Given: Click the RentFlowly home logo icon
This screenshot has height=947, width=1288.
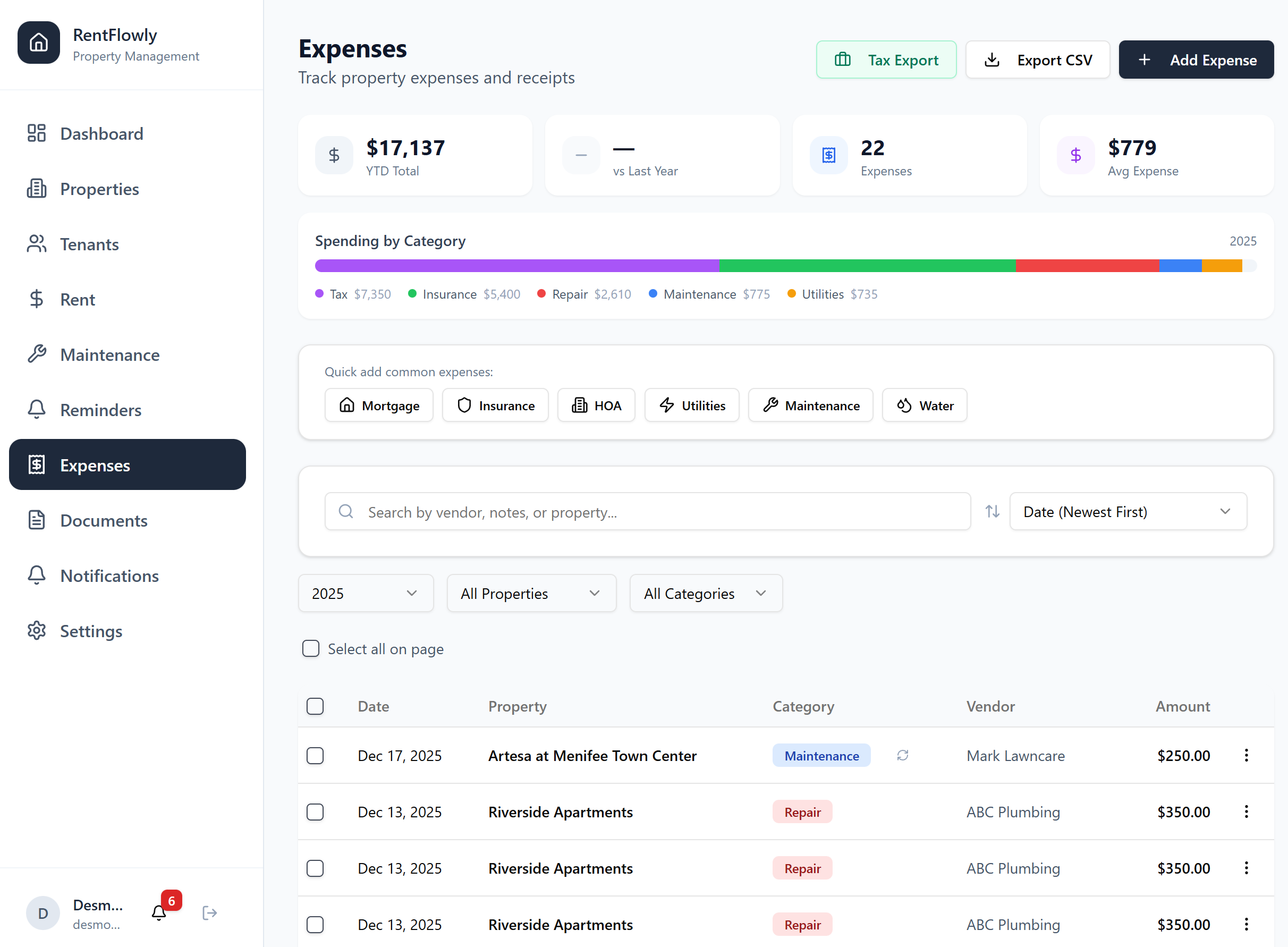Looking at the screenshot, I should (38, 43).
